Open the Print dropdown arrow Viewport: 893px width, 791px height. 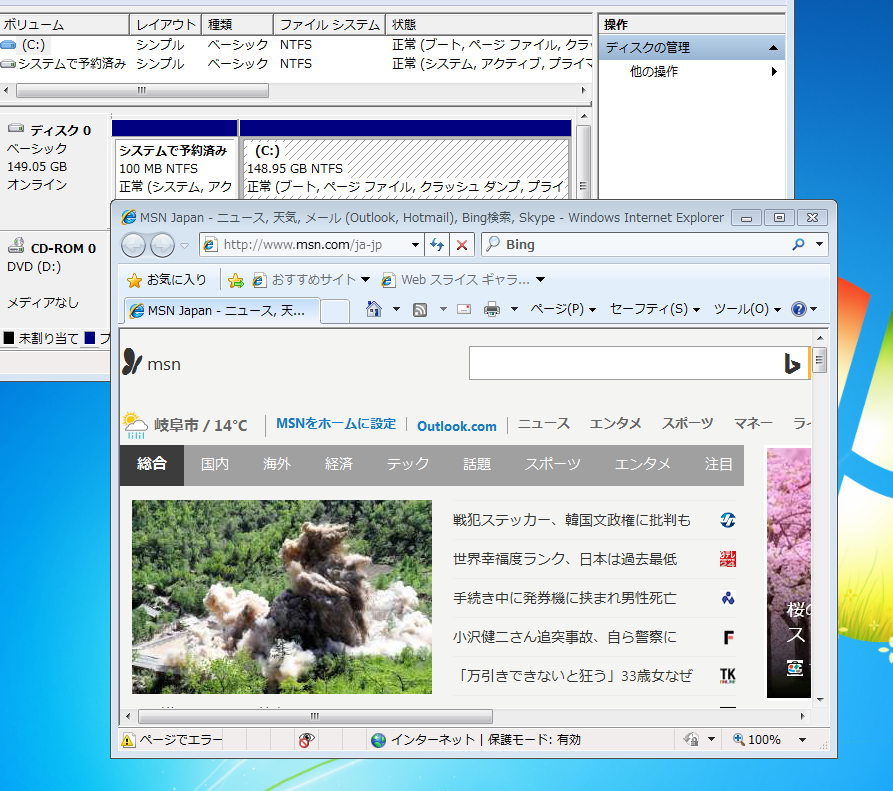(x=514, y=309)
